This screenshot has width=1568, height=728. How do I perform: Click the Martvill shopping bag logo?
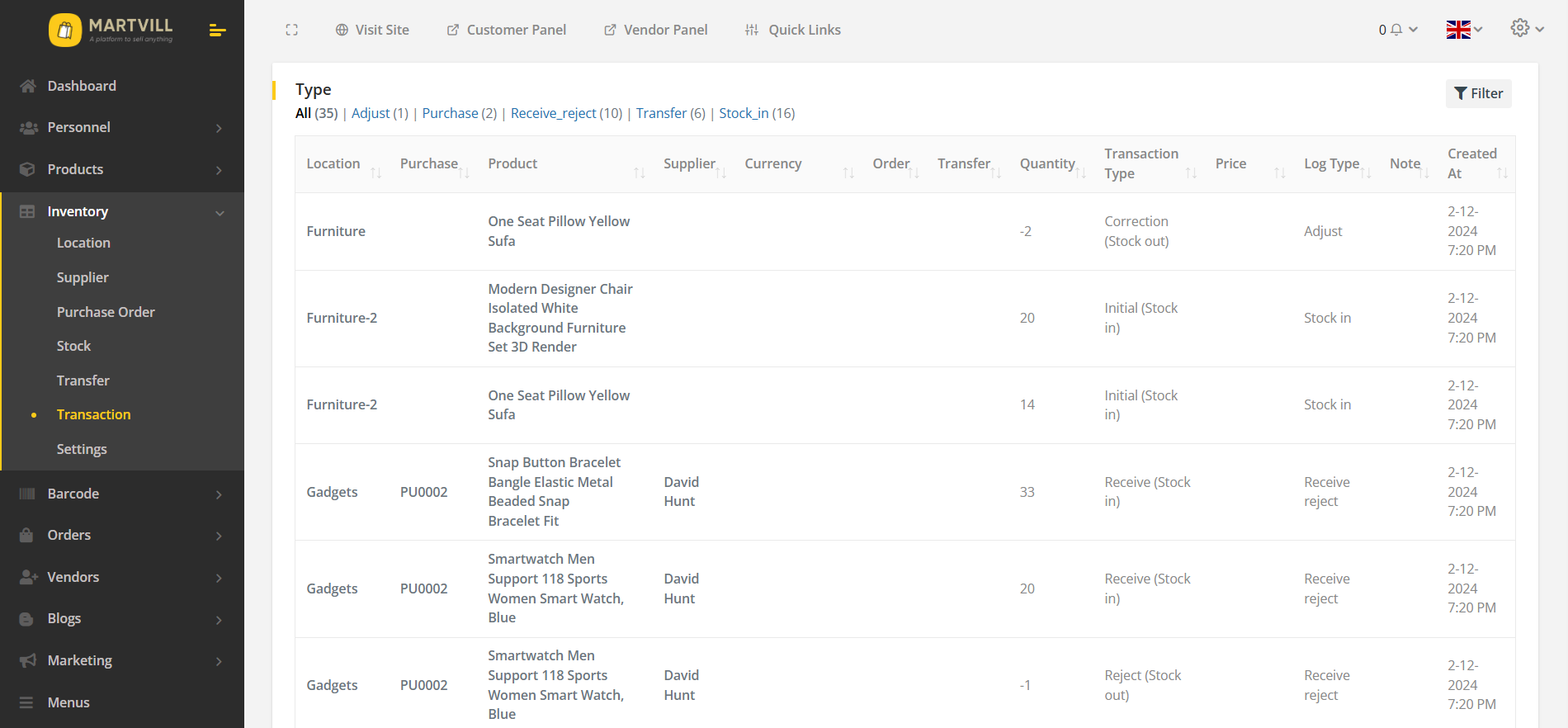[65, 31]
